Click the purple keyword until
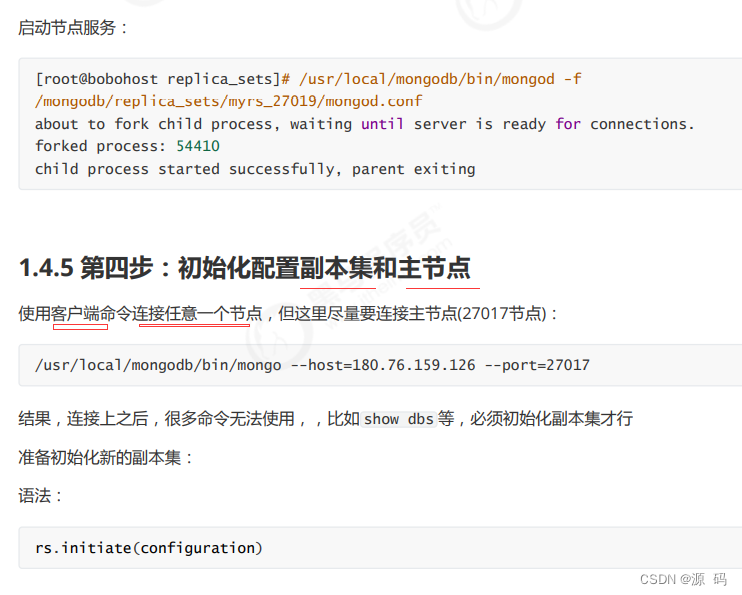The height and width of the screenshot is (595, 742). click(382, 124)
